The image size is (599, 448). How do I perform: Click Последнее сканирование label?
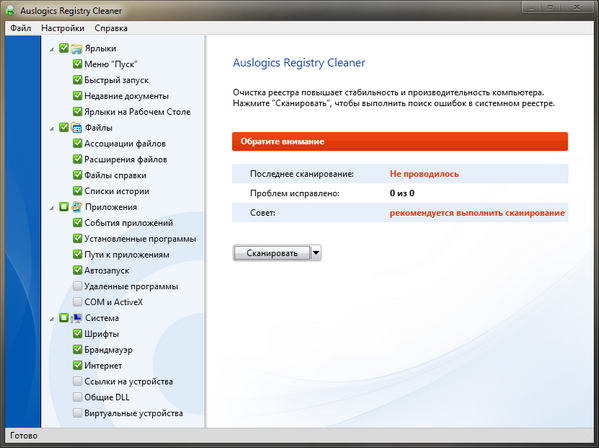point(302,174)
